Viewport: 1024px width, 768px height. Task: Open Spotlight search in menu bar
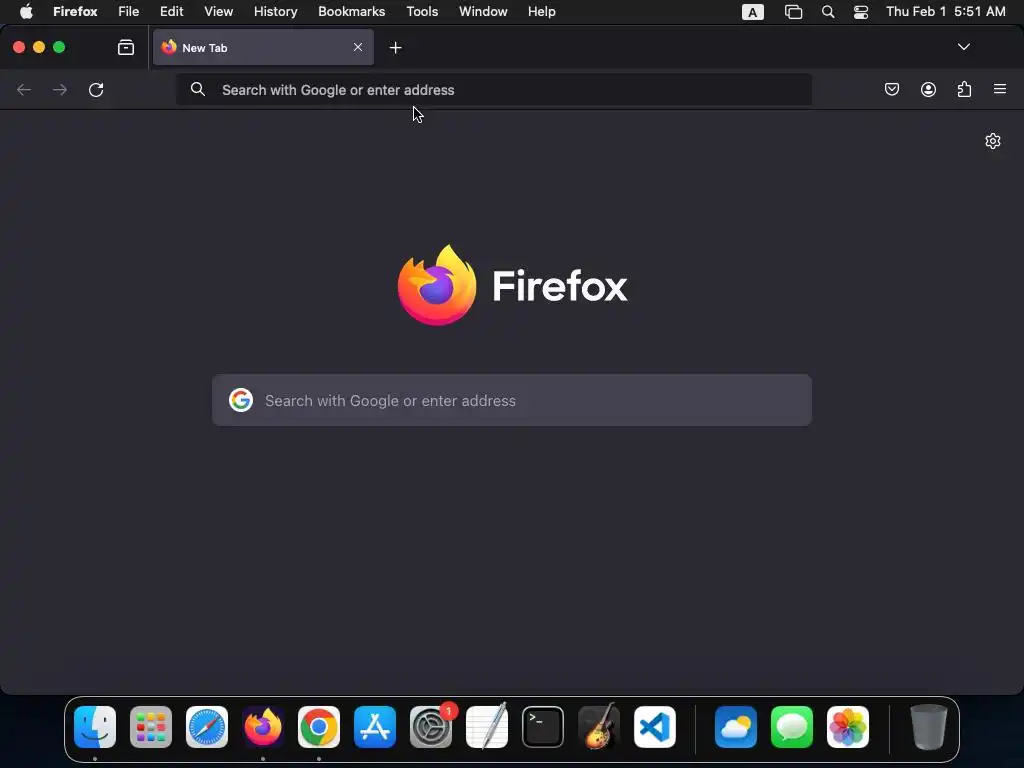pos(828,12)
